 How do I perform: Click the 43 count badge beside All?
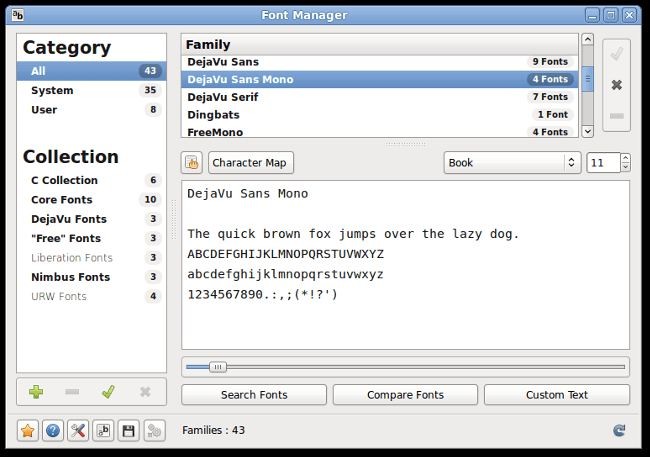tap(150, 71)
